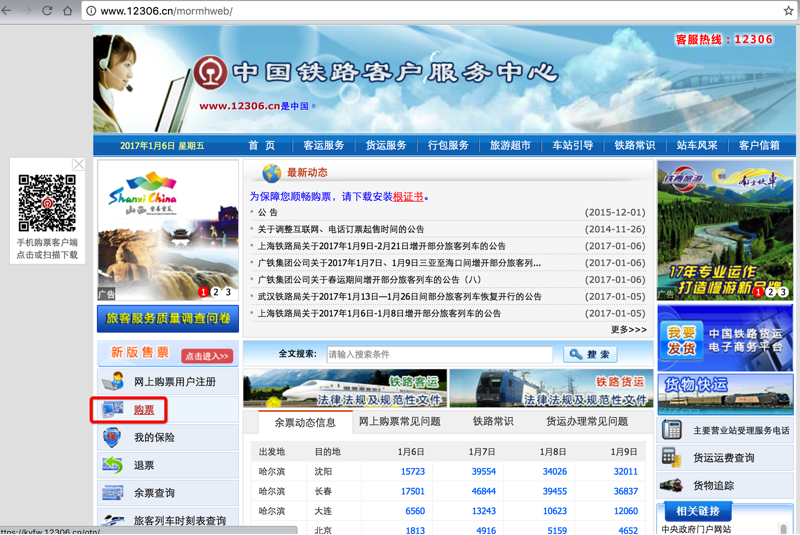
Task: Open the 铁路货运 法律法规及规范性文件 banner
Action: pos(551,388)
